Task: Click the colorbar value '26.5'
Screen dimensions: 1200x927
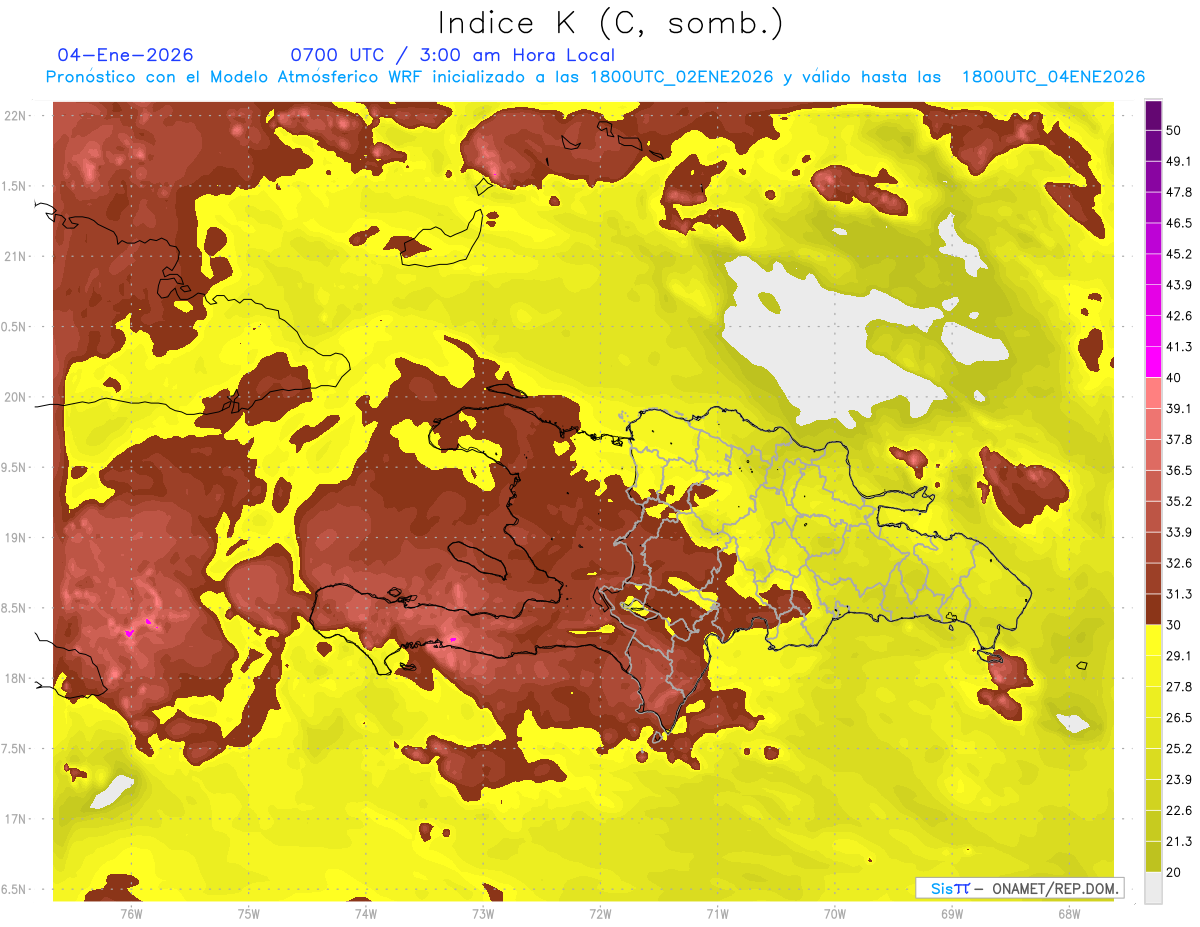Action: (1179, 717)
